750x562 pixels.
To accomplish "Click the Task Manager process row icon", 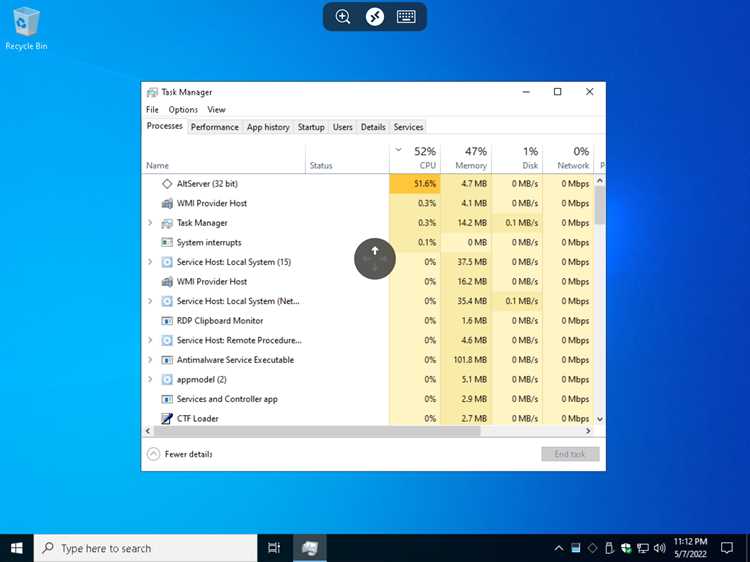I will [x=166, y=223].
